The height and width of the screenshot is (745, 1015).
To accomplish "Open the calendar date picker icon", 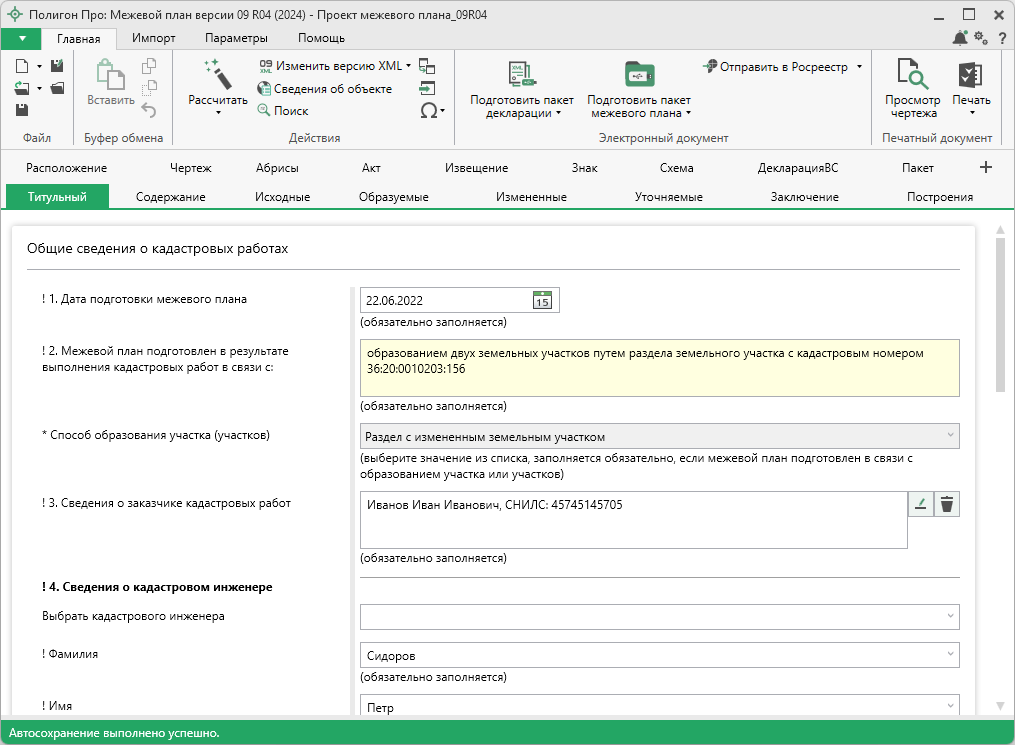I will (543, 300).
